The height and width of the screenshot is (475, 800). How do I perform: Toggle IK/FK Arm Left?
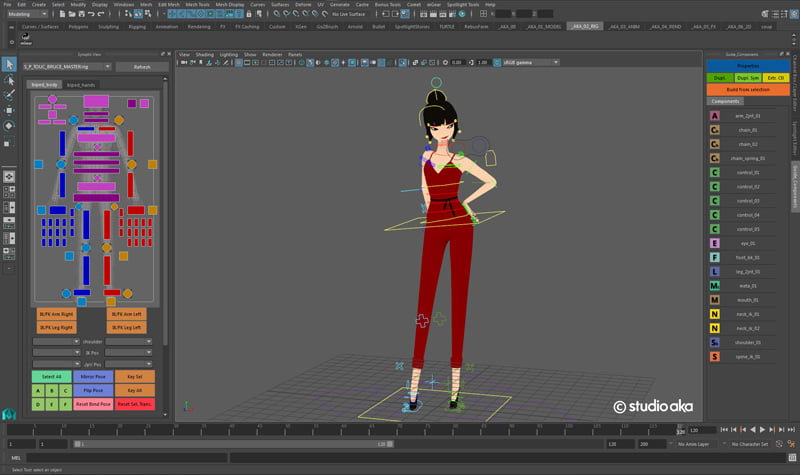(127, 314)
